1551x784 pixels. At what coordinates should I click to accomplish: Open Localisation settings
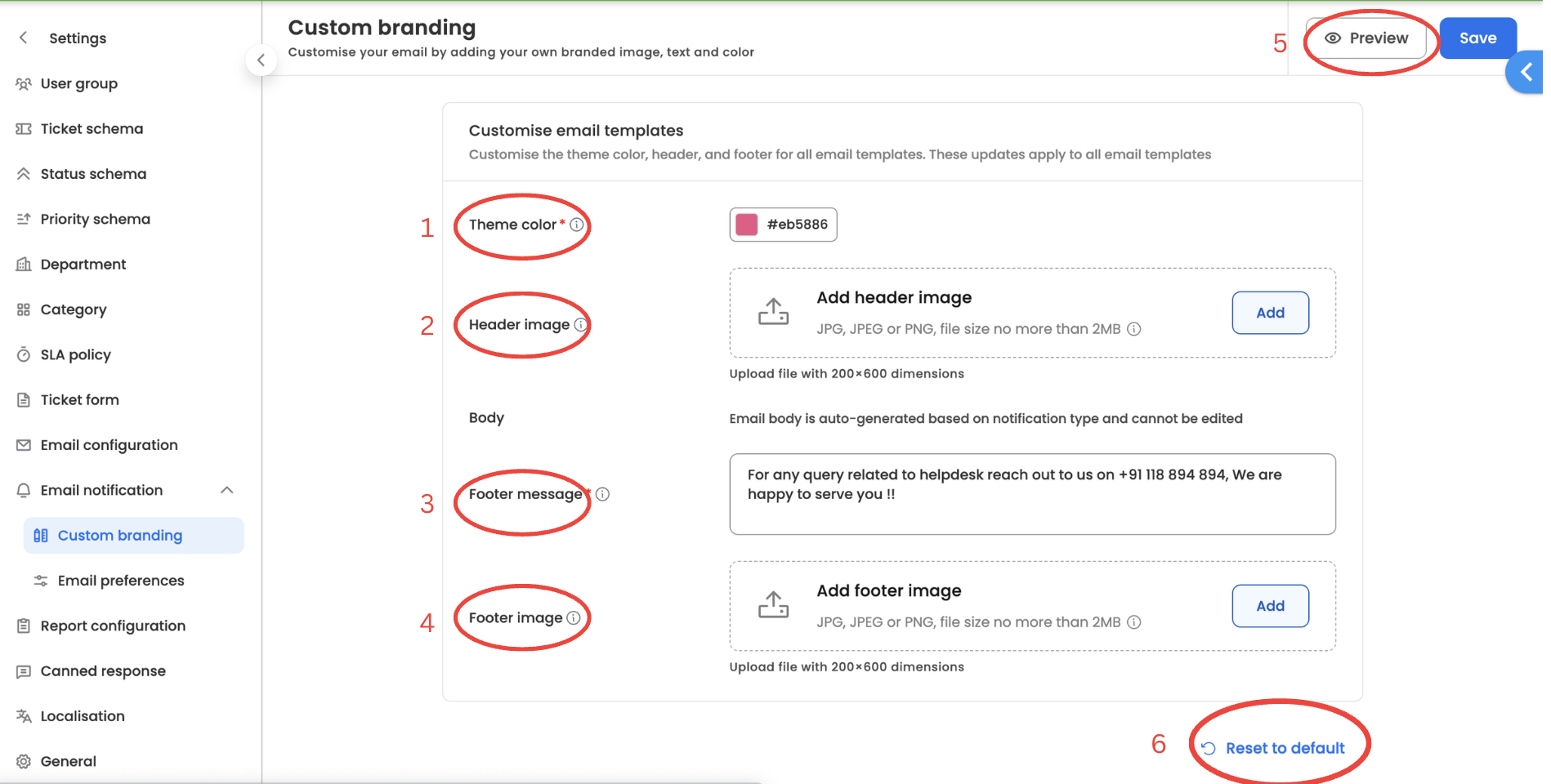tap(83, 716)
